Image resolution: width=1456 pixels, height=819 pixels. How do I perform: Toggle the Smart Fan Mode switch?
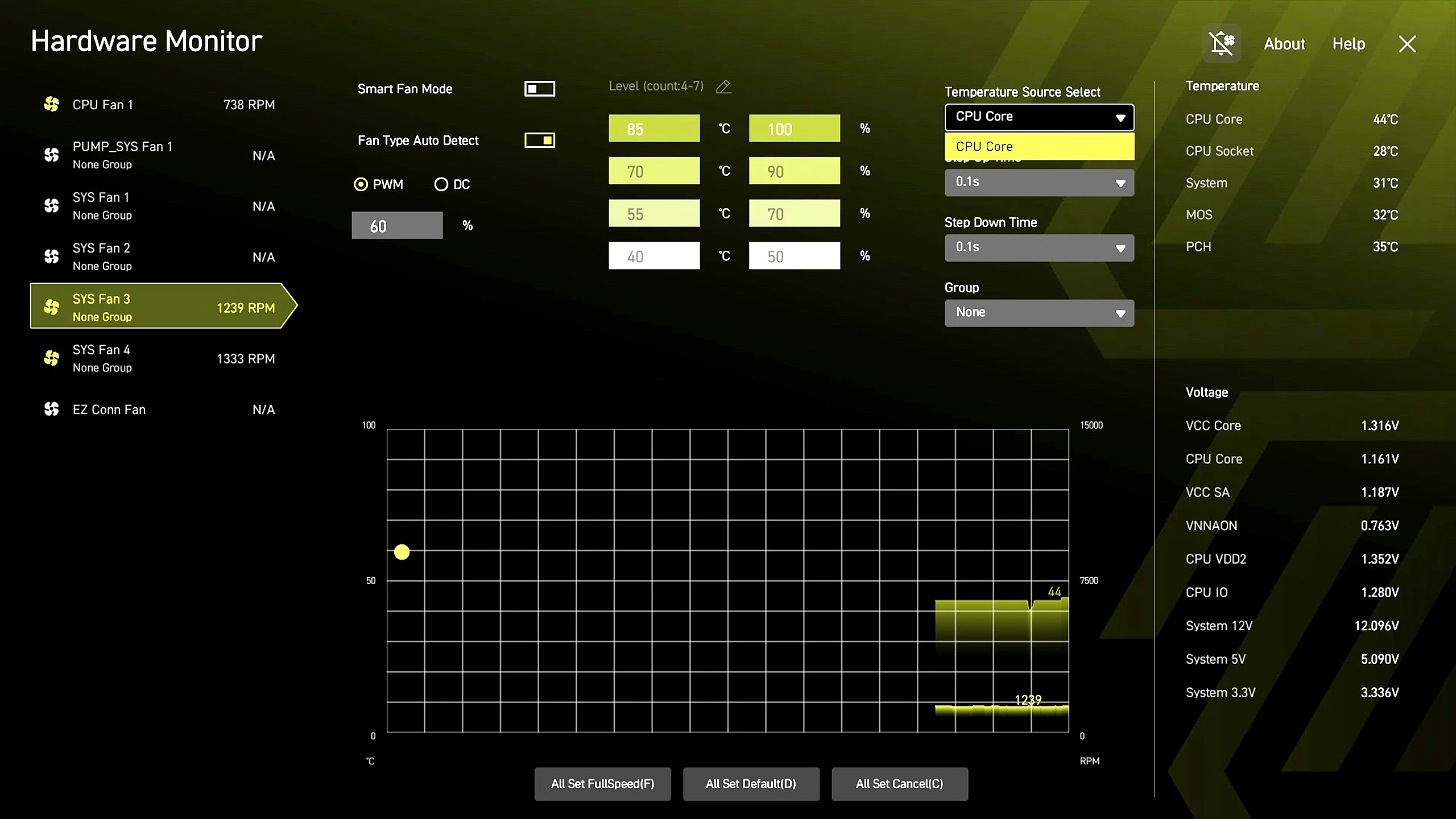[x=539, y=89]
